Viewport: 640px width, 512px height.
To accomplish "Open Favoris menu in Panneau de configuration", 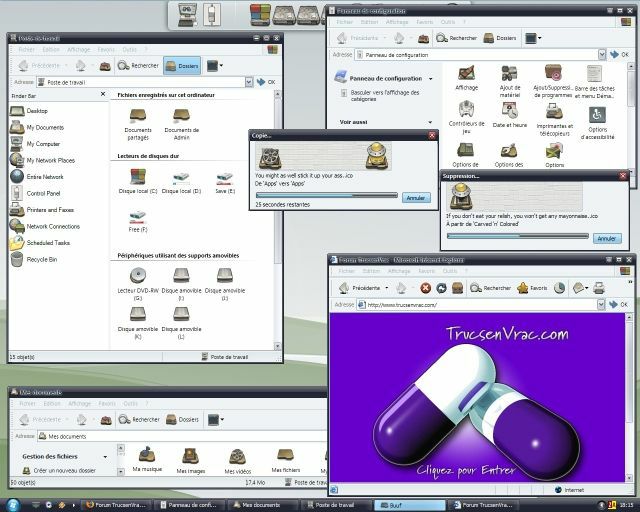I will [424, 22].
